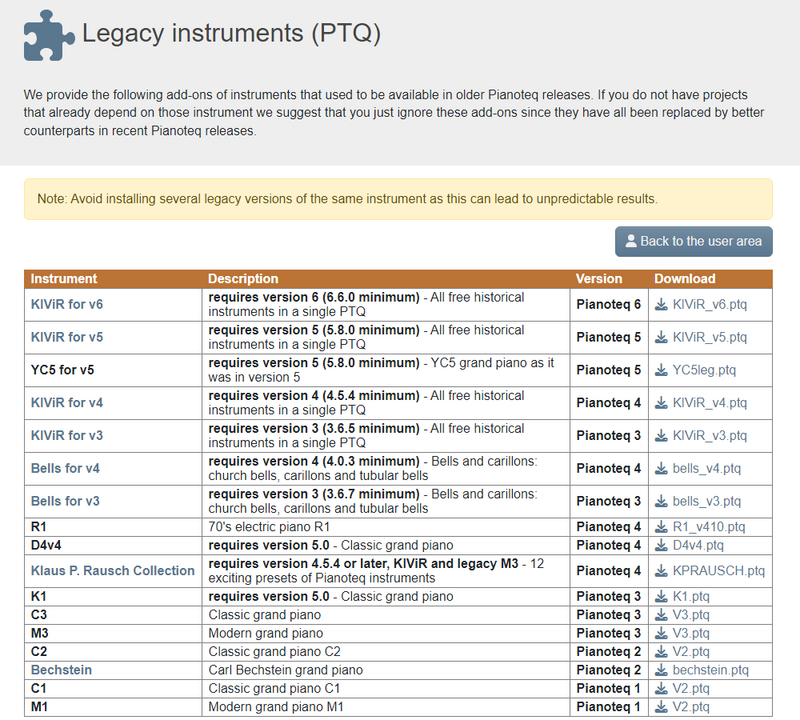Open the KIViR for v6 instrument link

(x=67, y=305)
